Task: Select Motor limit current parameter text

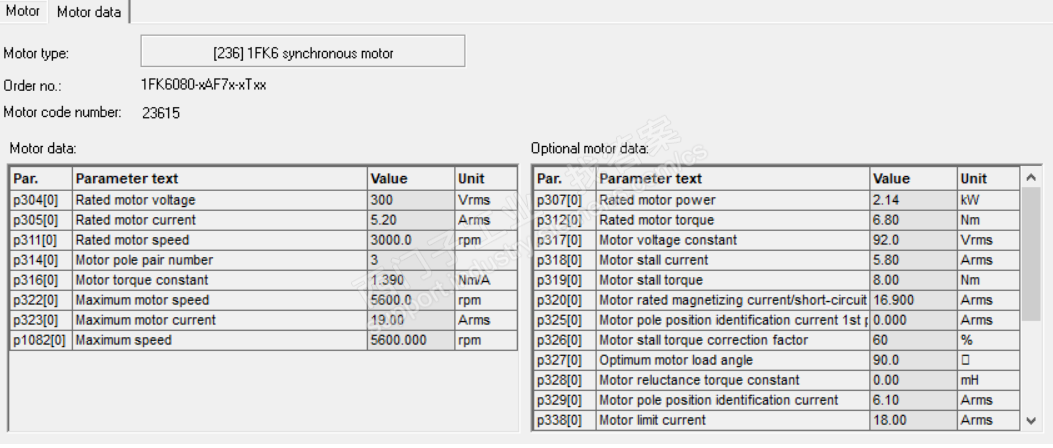Action: point(653,420)
